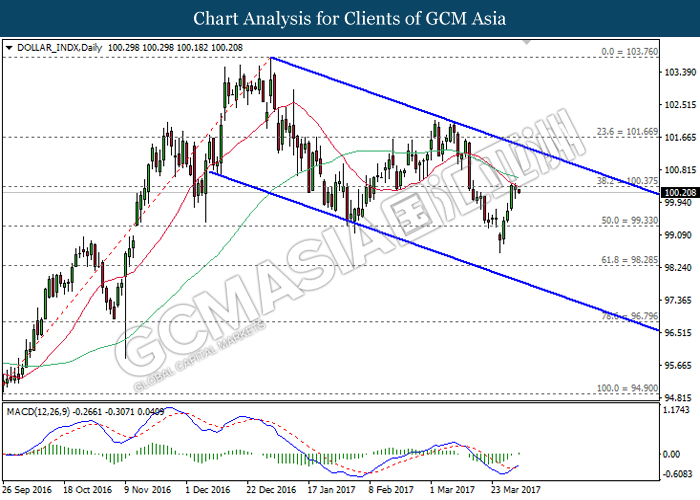Viewport: 700px width, 500px height.
Task: Click the 17 Jan 2017 date label
Action: 332,490
